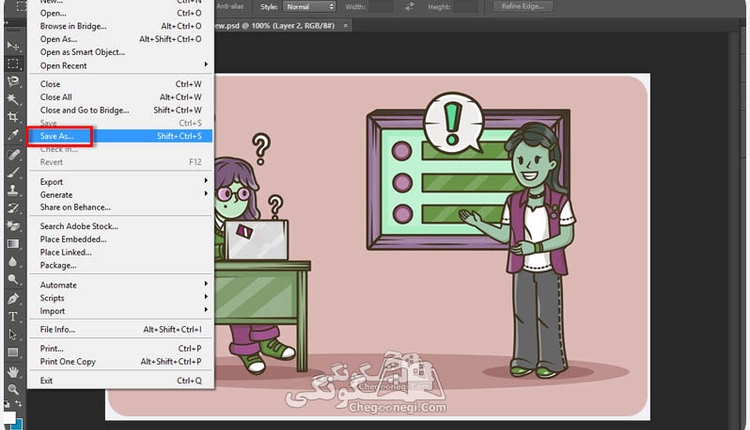The image size is (750, 430).
Task: Select Share on Behance menu entry
Action: coord(120,207)
